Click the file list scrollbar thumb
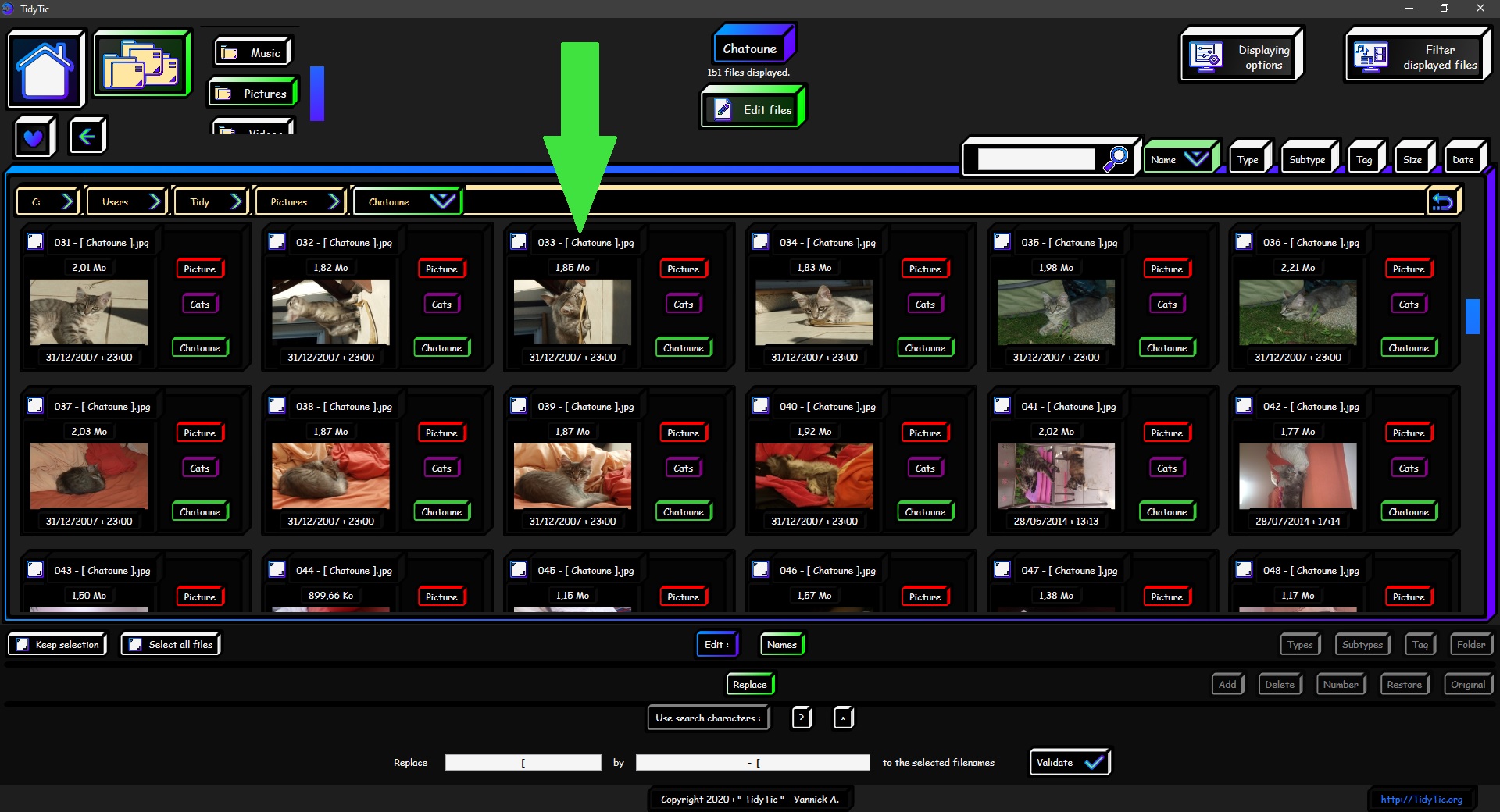Screen dimensions: 1500x812 click(1472, 316)
